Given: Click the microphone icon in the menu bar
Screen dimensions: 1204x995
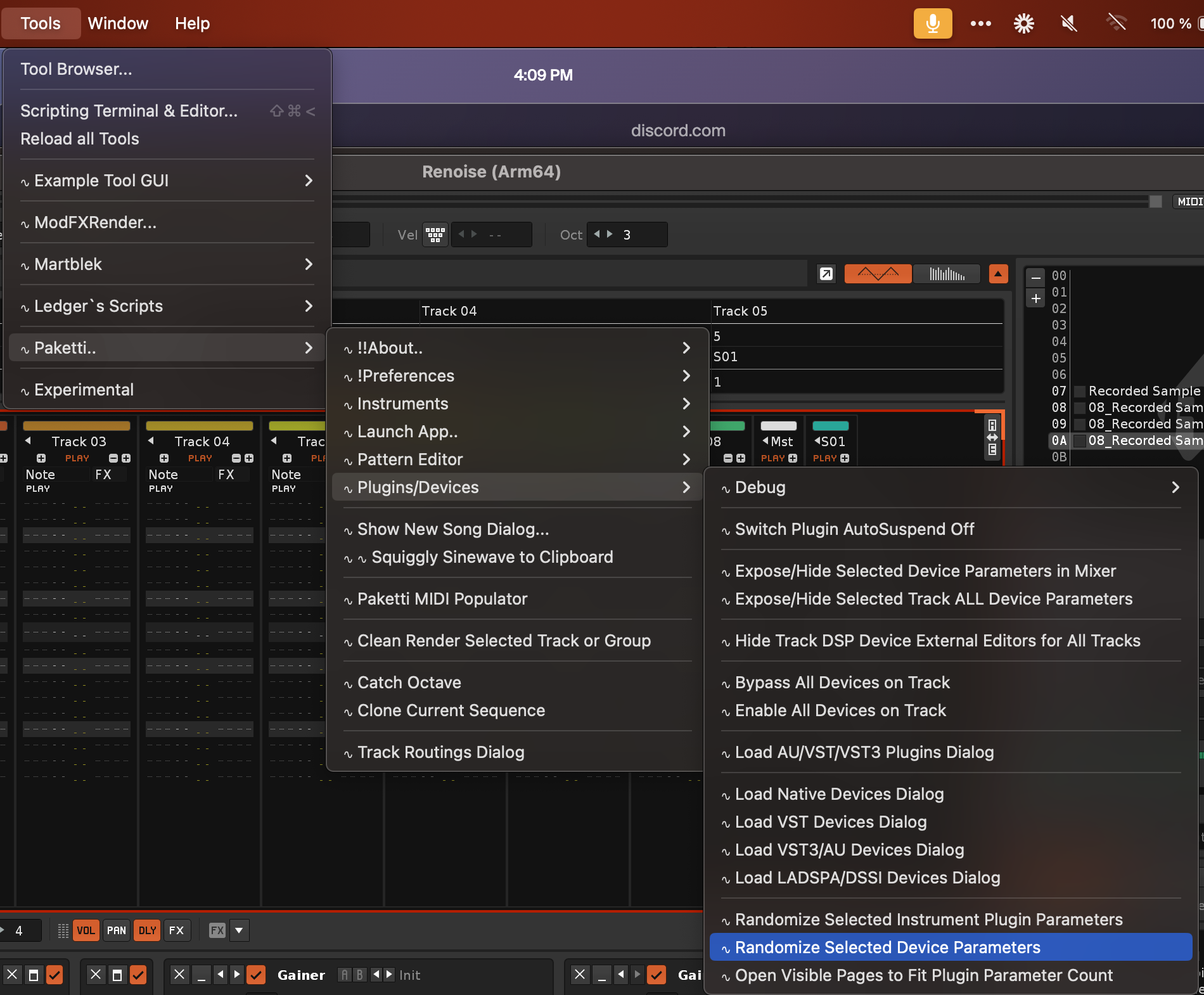Looking at the screenshot, I should [x=932, y=23].
